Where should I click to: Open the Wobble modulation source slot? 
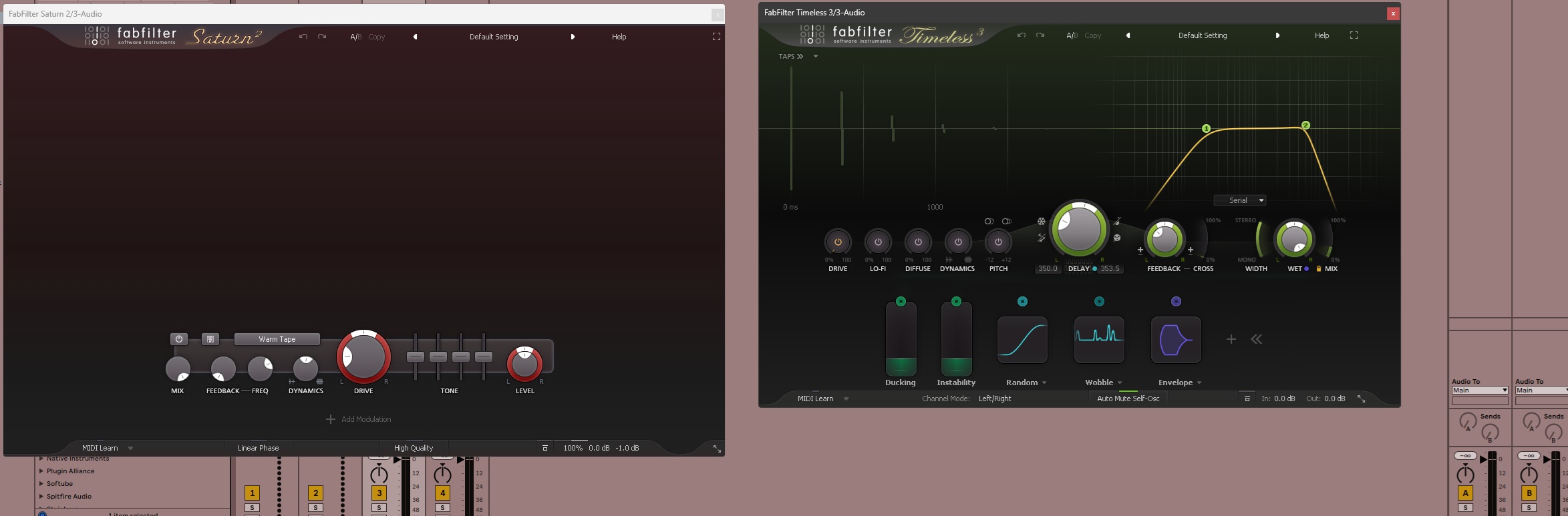point(1099,340)
